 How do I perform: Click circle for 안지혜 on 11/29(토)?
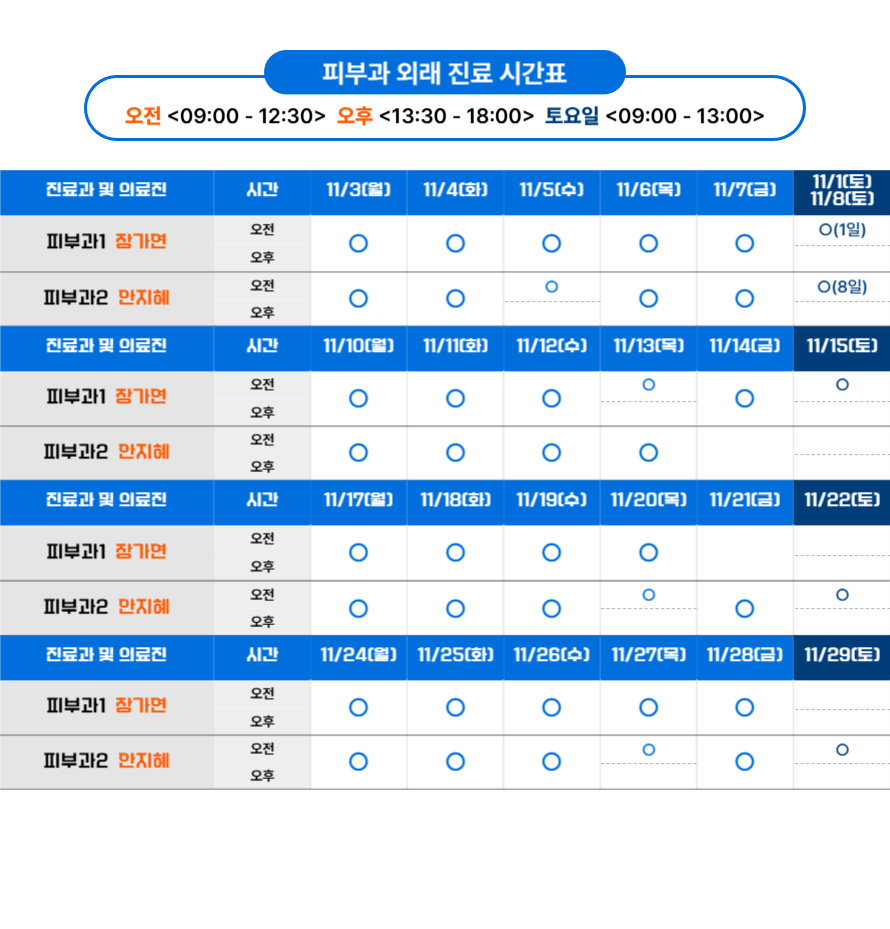coord(842,750)
